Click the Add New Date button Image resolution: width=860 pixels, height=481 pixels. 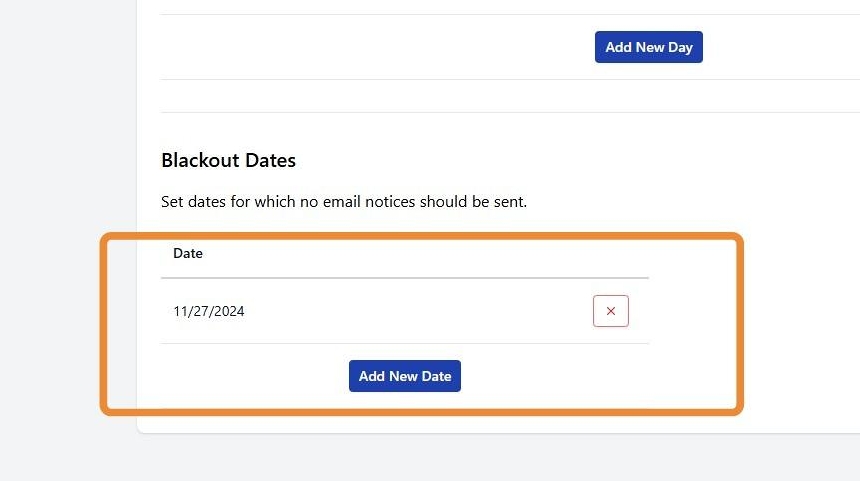pos(405,376)
